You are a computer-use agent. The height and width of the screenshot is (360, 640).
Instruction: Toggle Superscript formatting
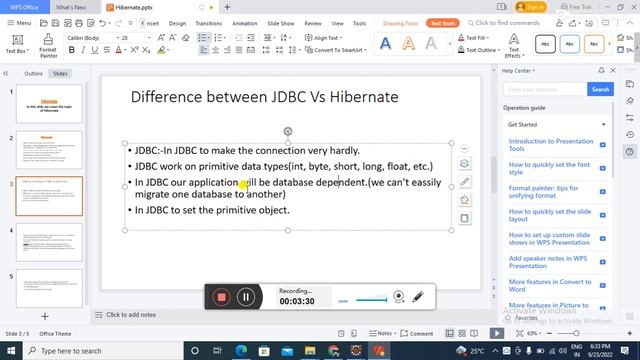134,50
